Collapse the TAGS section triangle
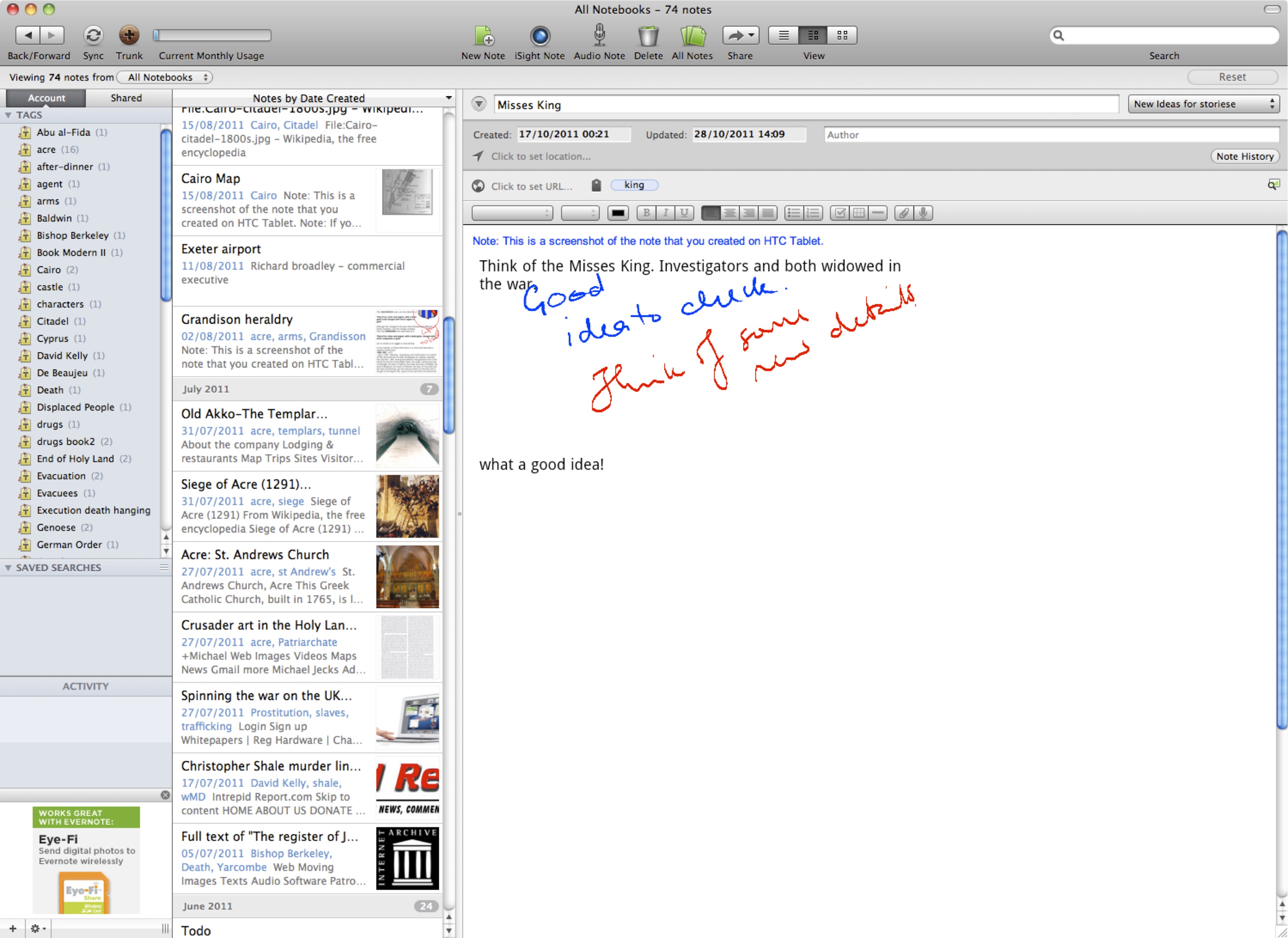This screenshot has width=1288, height=938. (8, 115)
